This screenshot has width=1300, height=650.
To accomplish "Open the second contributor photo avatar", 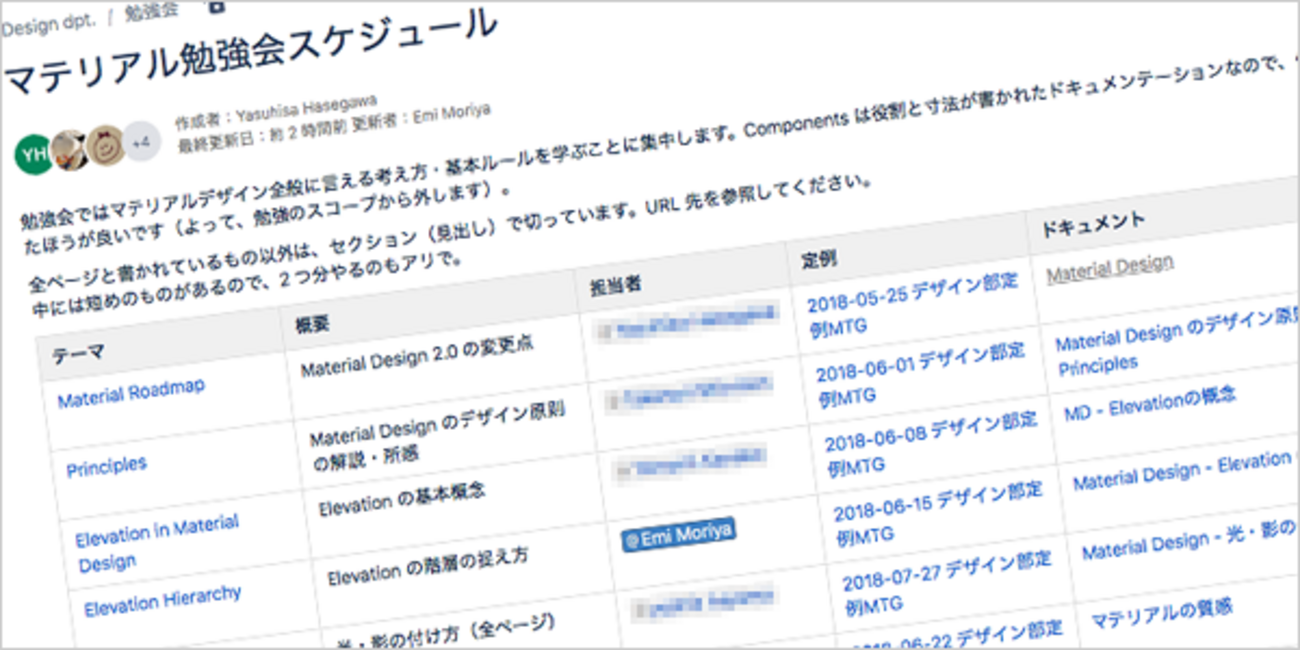I will point(69,149).
